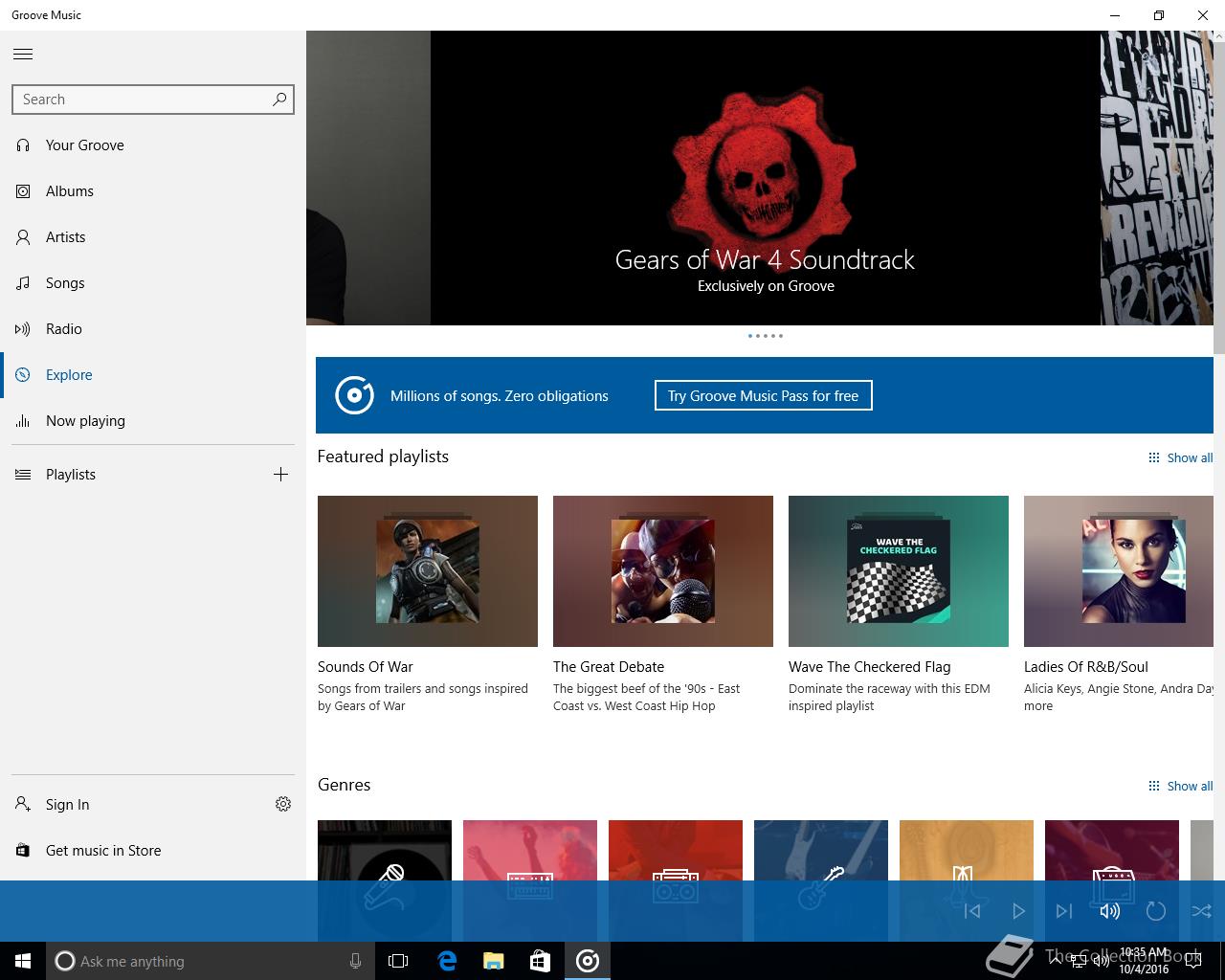Open the Now playing view

pyautogui.click(x=153, y=421)
